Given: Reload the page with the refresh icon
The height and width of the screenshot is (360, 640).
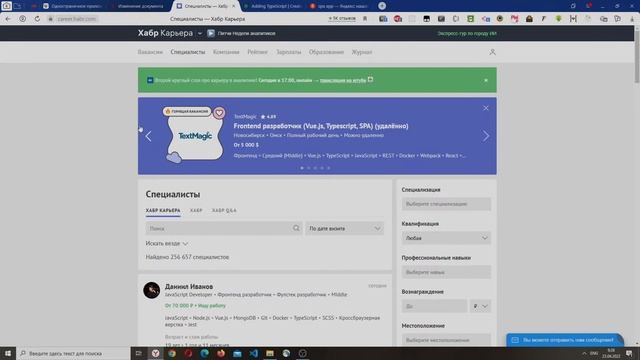Looking at the screenshot, I should tap(37, 19).
